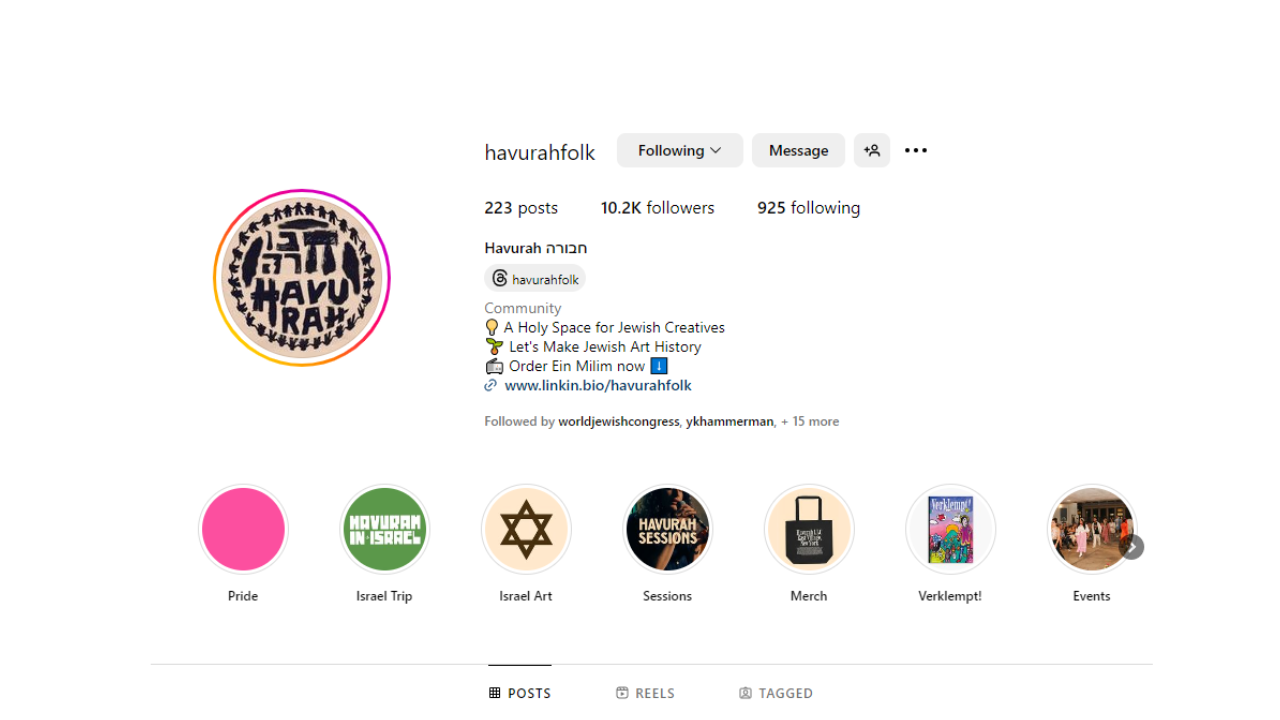This screenshot has height=720, width=1280.
Task: Open the linkin.bio/havurahfolk link
Action: pyautogui.click(x=598, y=385)
